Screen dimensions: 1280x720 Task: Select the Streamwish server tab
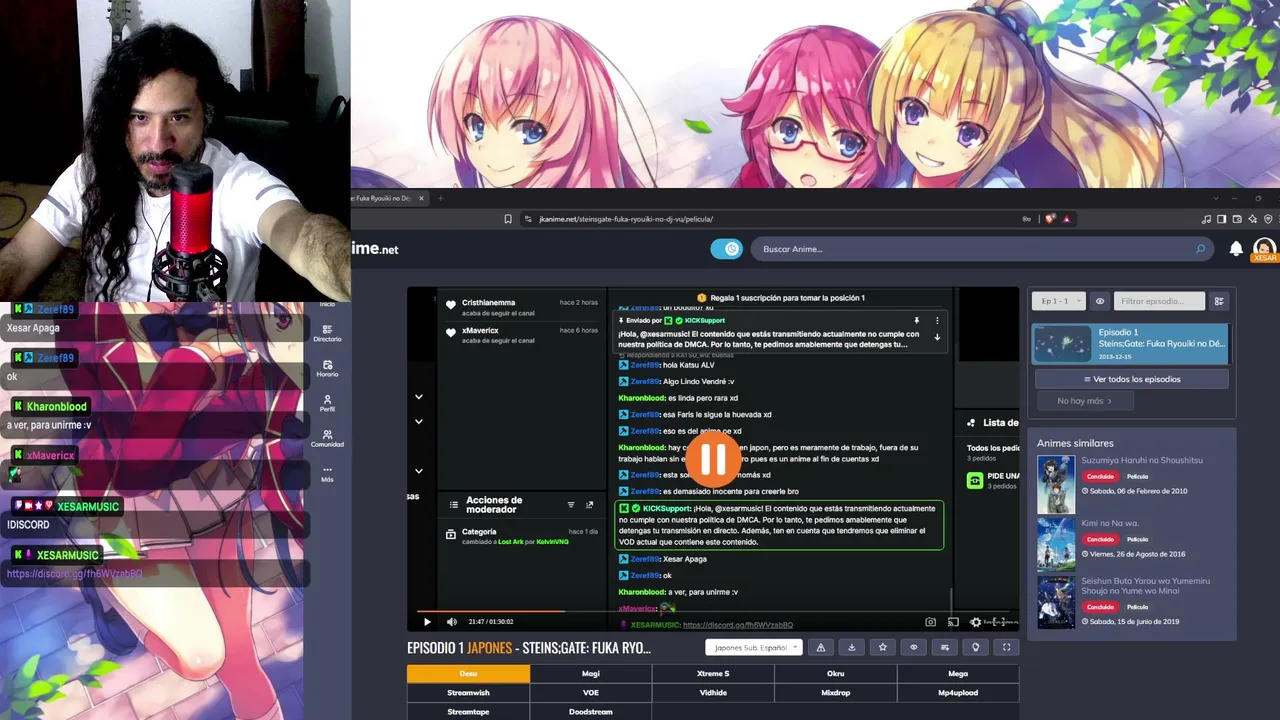click(468, 693)
